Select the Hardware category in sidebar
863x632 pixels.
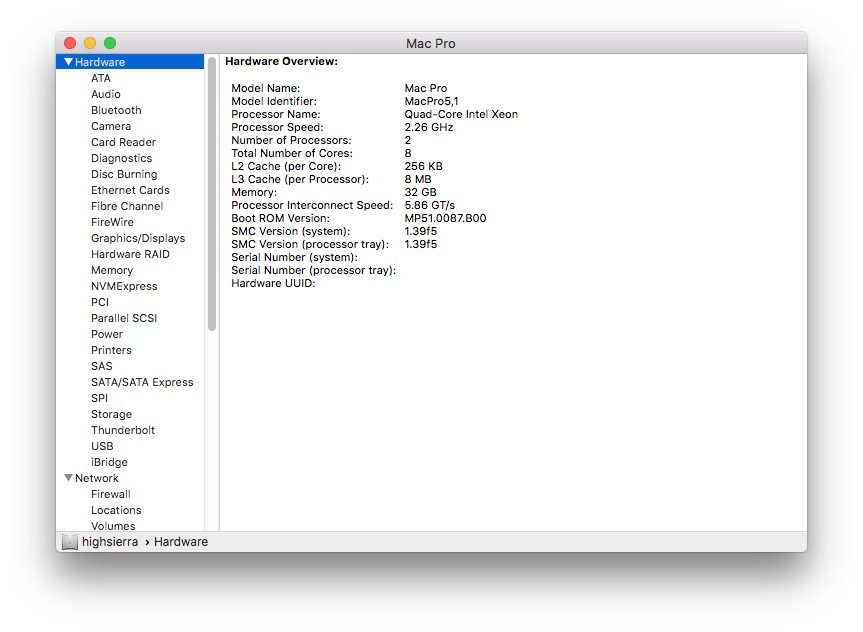pyautogui.click(x=130, y=62)
